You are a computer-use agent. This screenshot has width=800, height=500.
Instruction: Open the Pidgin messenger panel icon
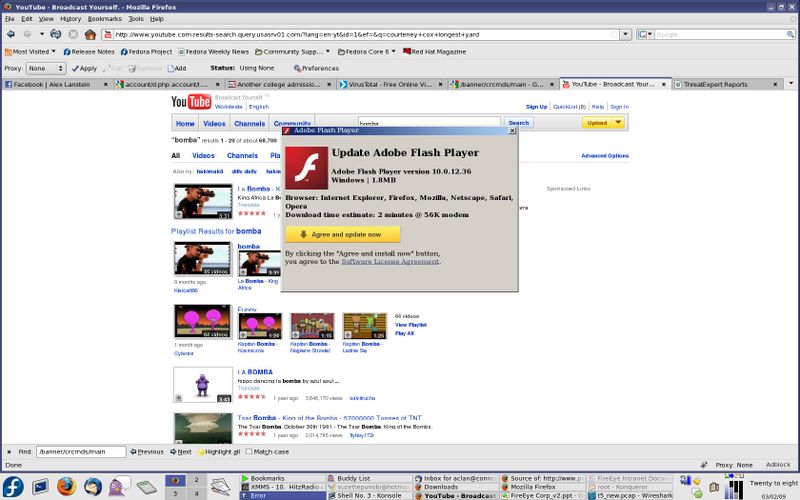[x=120, y=486]
